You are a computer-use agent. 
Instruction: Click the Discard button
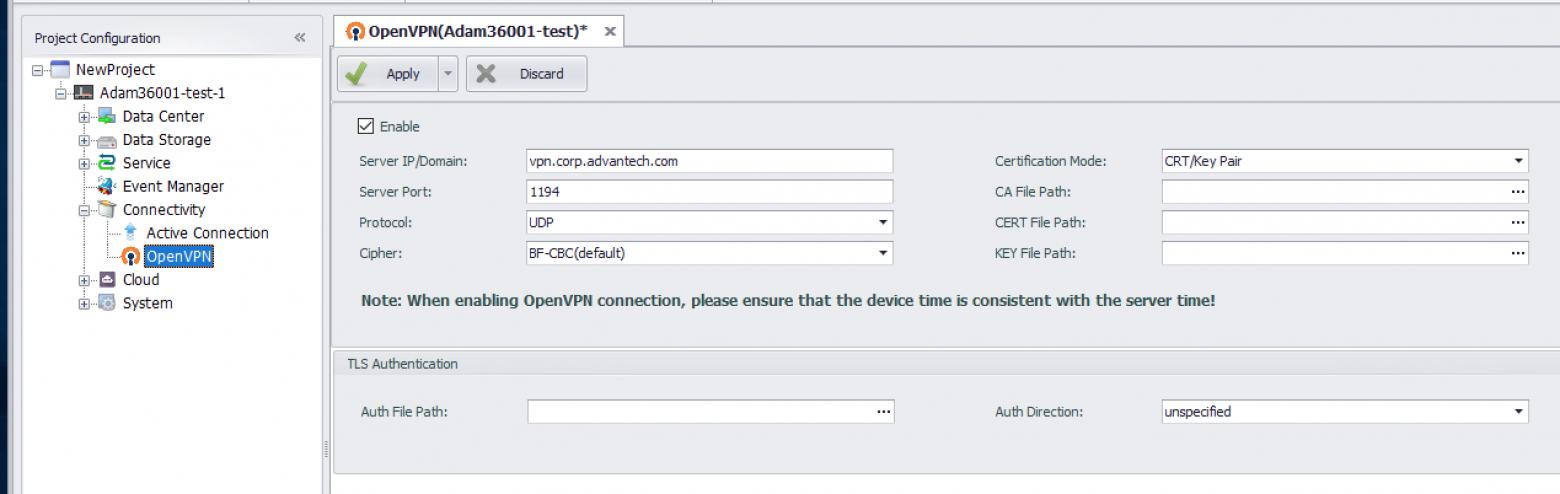pos(526,74)
